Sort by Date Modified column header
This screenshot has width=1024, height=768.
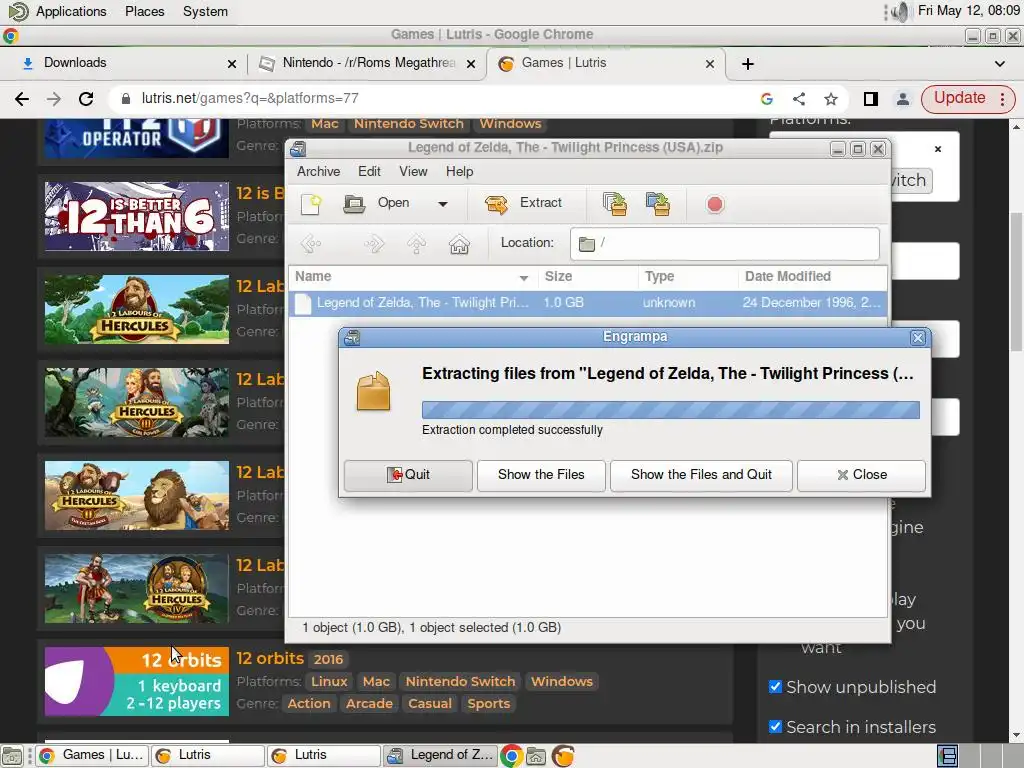(813, 277)
